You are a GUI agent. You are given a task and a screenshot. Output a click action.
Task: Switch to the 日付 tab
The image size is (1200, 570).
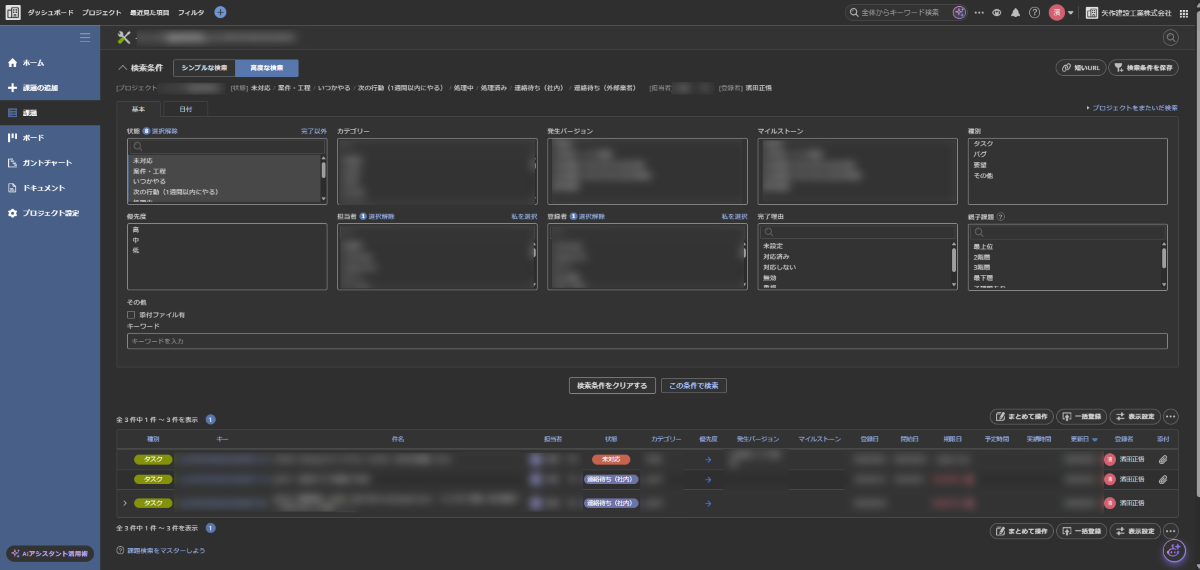pos(186,108)
